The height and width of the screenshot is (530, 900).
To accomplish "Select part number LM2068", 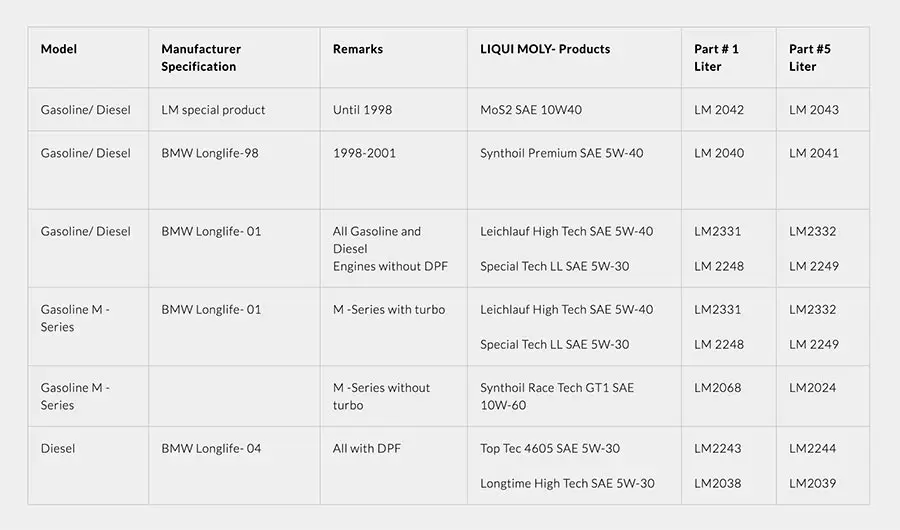I will point(718,388).
